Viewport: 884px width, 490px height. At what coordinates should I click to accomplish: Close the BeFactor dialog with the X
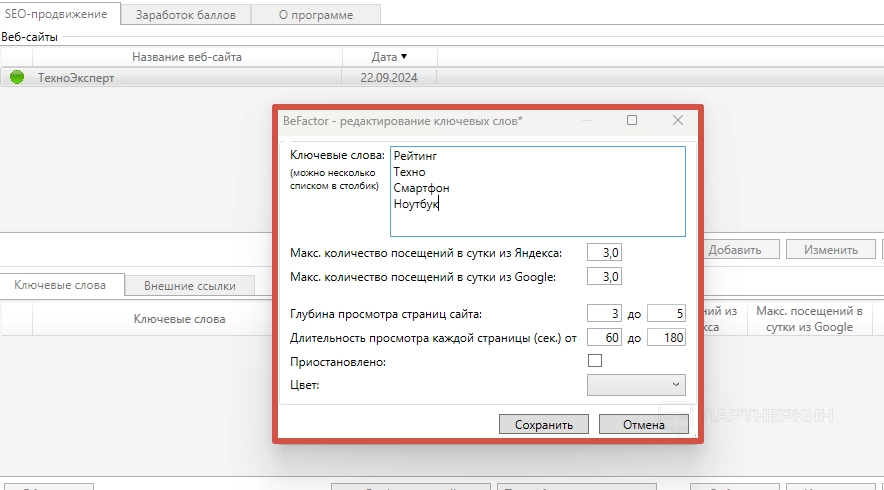click(677, 120)
